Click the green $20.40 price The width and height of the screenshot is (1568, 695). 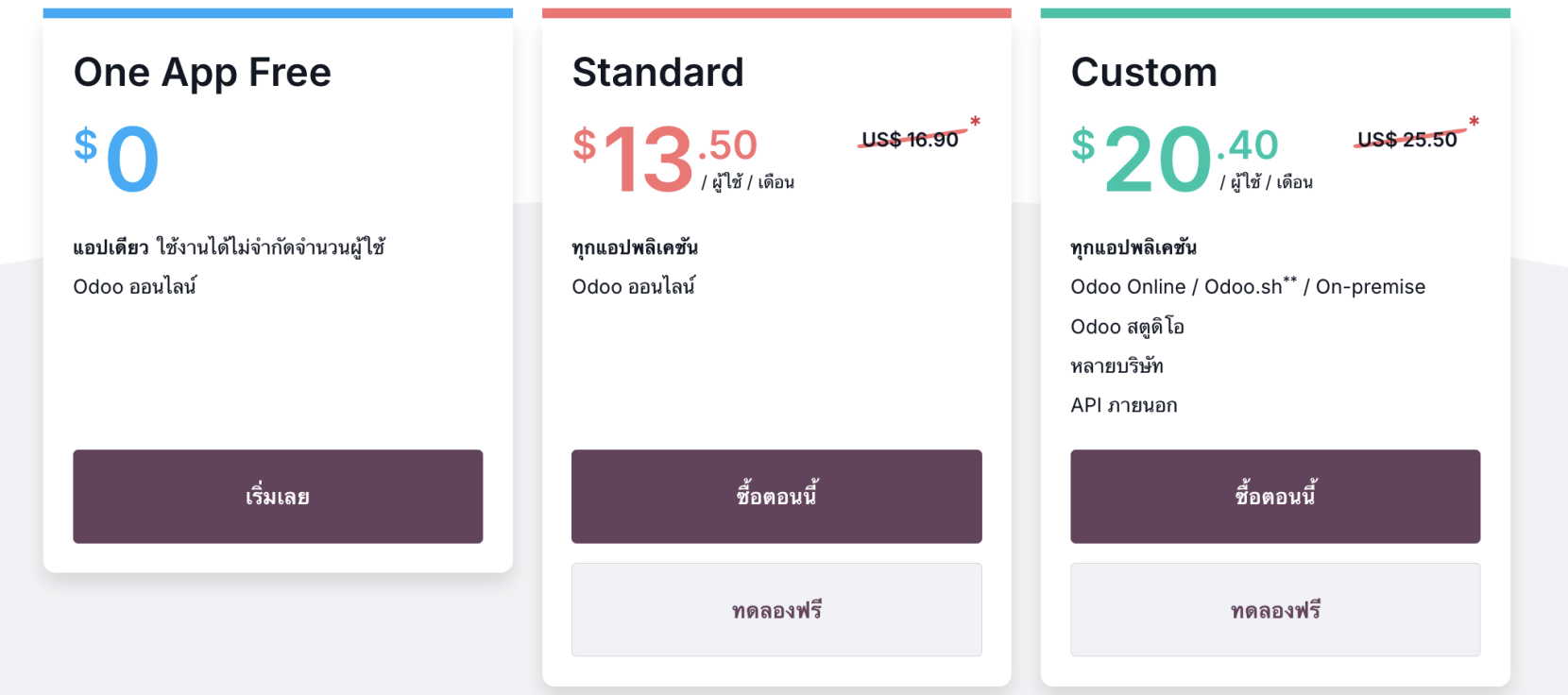[x=1174, y=158]
